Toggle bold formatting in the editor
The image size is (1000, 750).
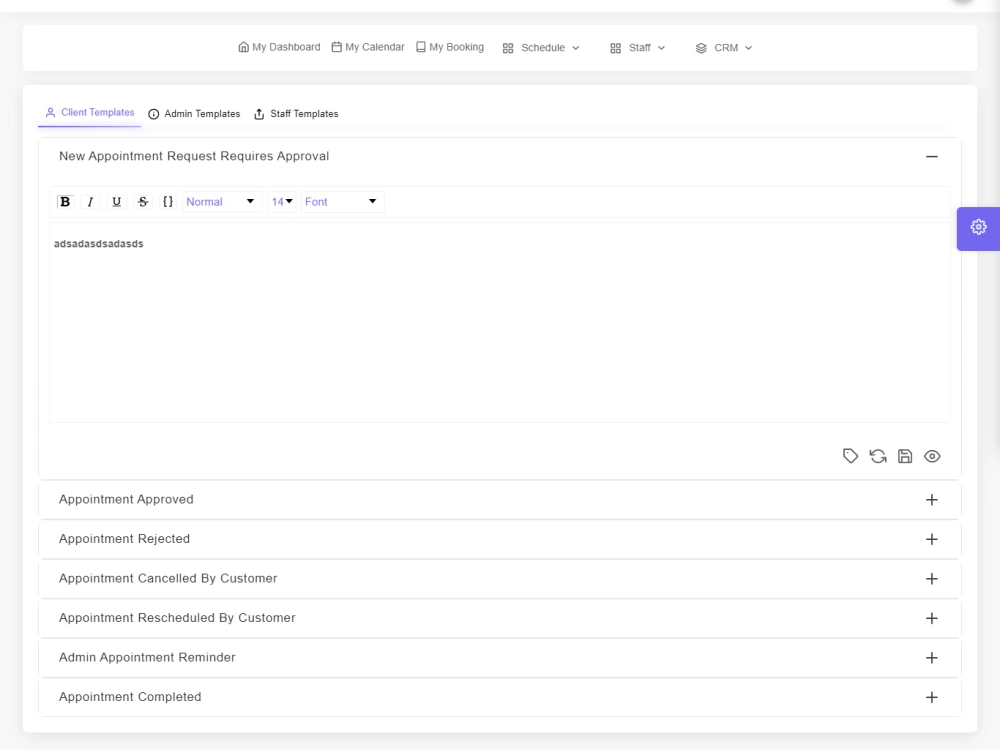(65, 202)
